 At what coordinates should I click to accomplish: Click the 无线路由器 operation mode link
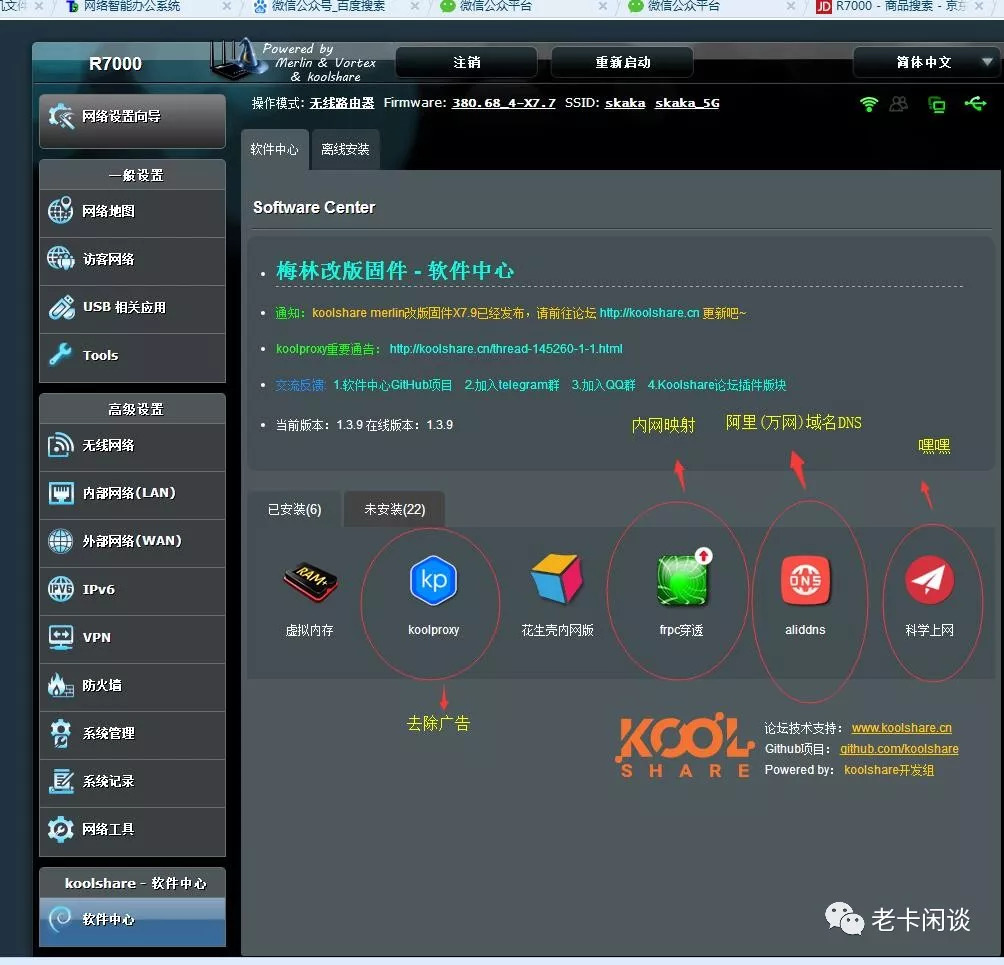click(342, 103)
